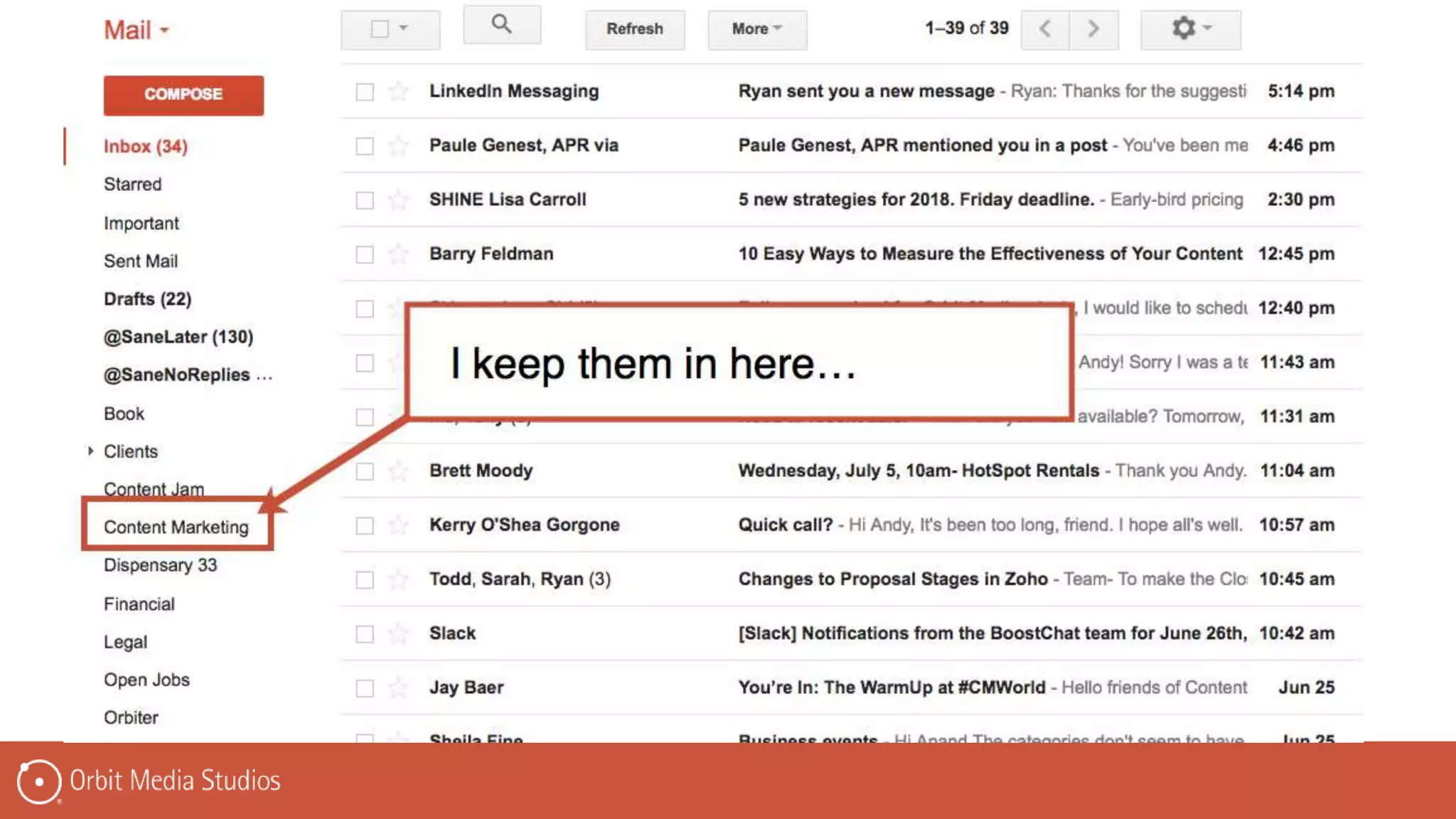The image size is (1456, 819).
Task: Select the Brett Moody email checkbox
Action: tap(365, 471)
